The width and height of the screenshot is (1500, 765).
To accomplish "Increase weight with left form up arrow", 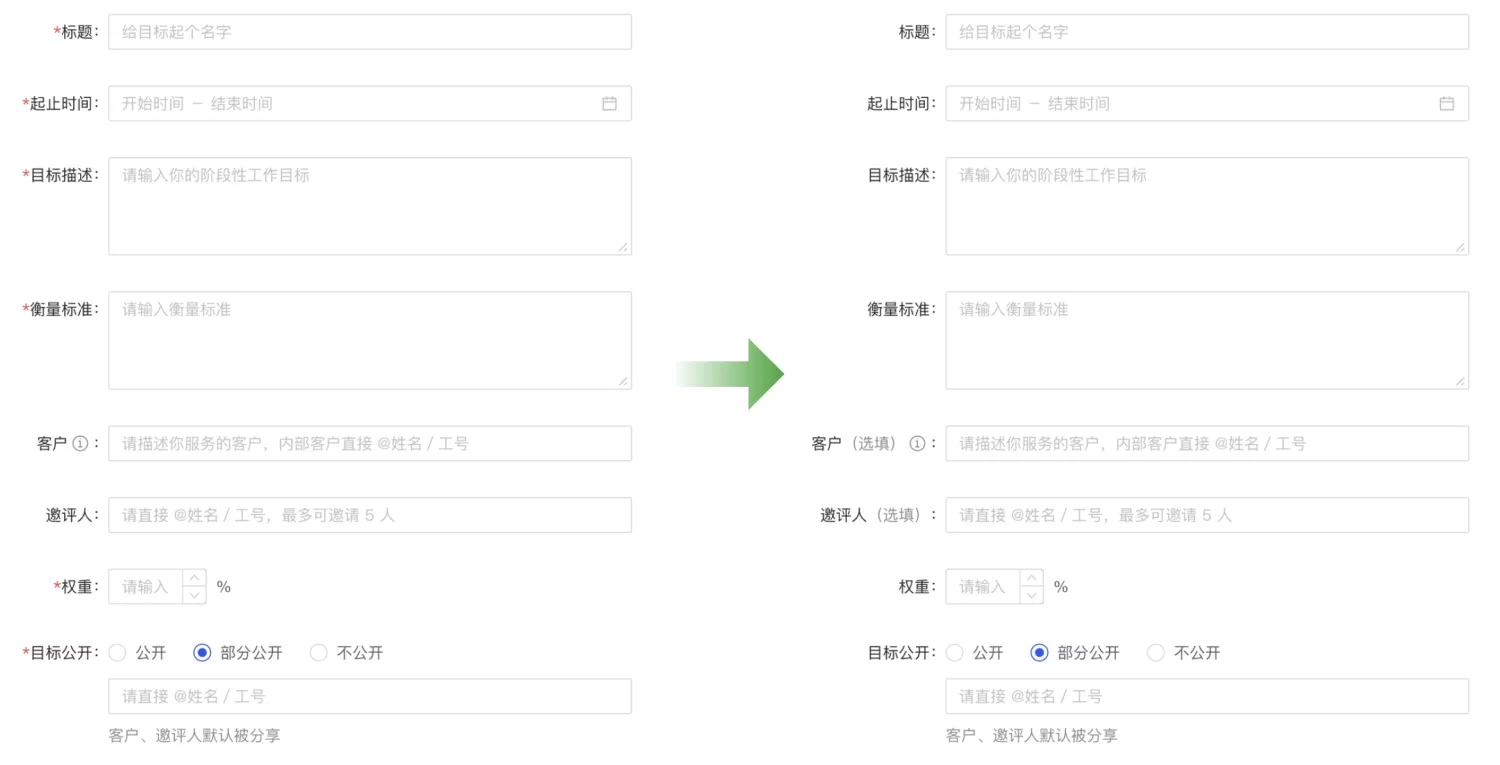I will [194, 578].
